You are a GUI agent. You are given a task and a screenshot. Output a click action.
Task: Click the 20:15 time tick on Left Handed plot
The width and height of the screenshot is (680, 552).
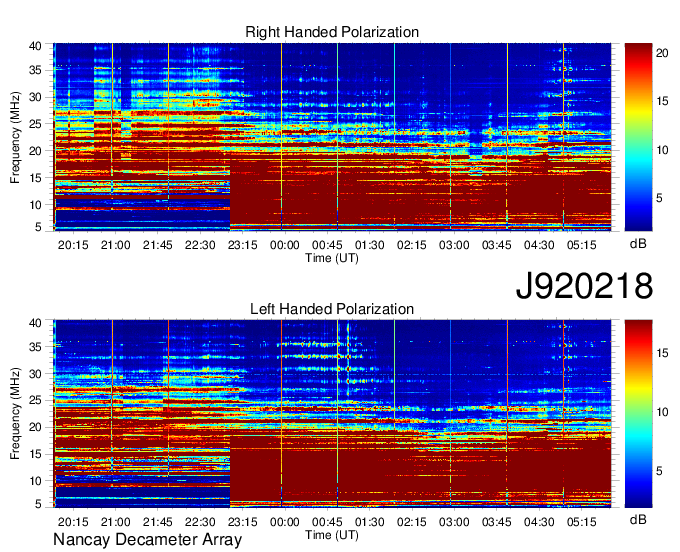point(73,522)
